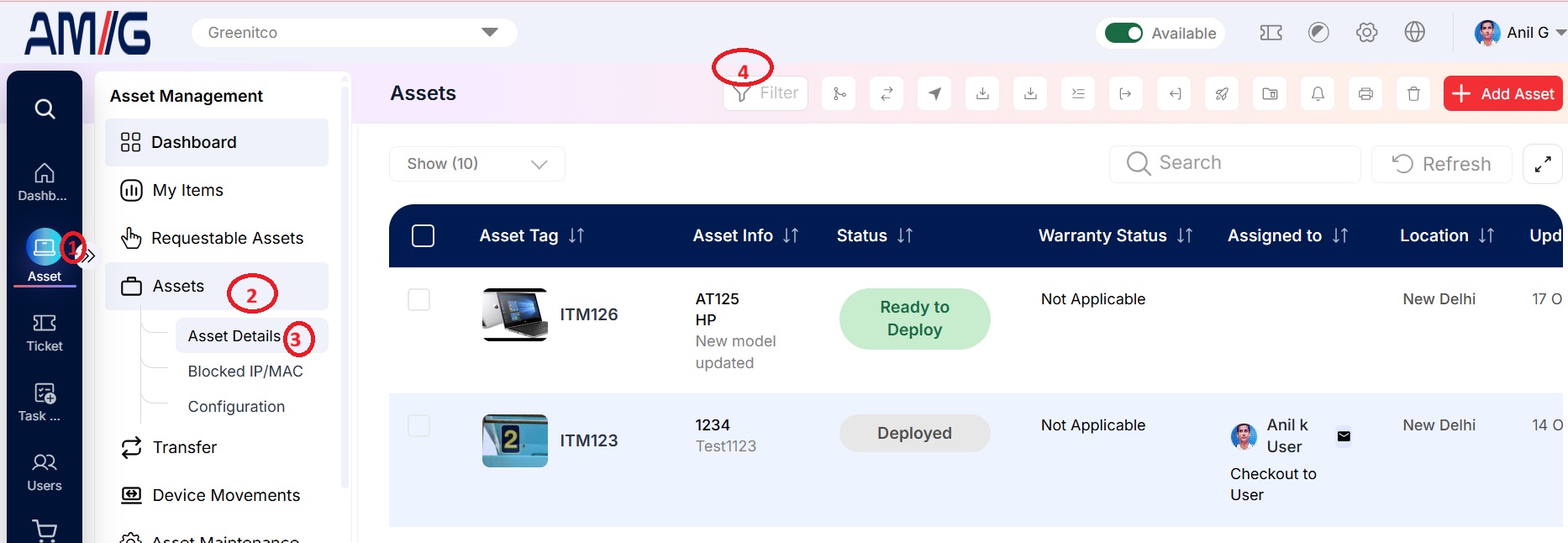
Task: Open the global search icon in left rail
Action: (x=45, y=108)
